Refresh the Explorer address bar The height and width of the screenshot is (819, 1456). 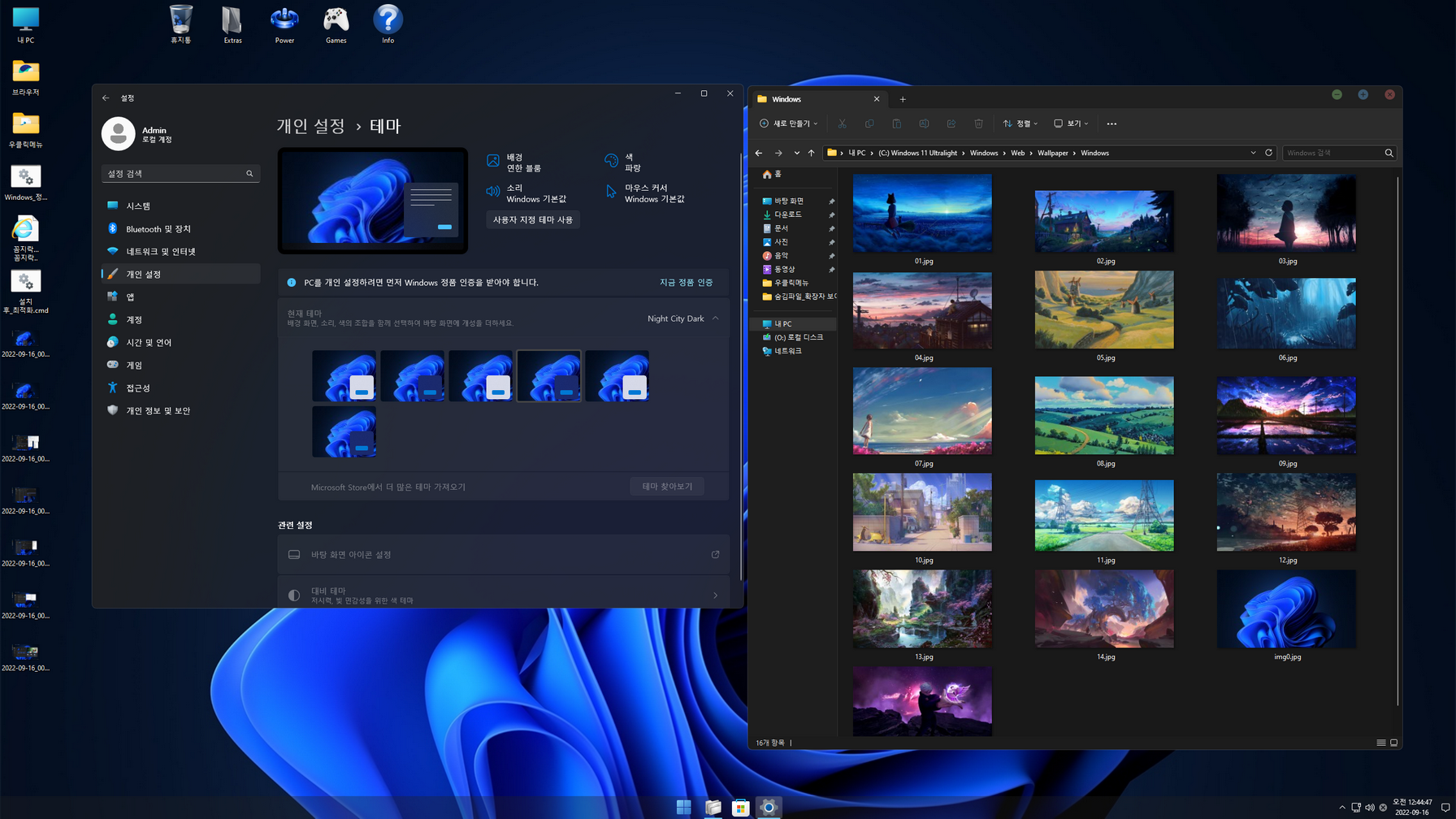tap(1268, 153)
